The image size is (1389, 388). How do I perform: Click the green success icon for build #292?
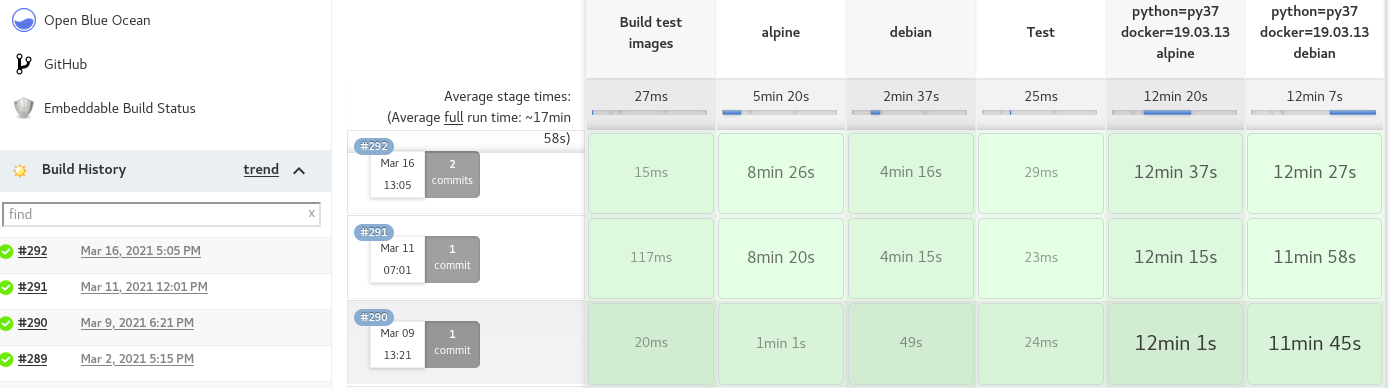(6, 251)
